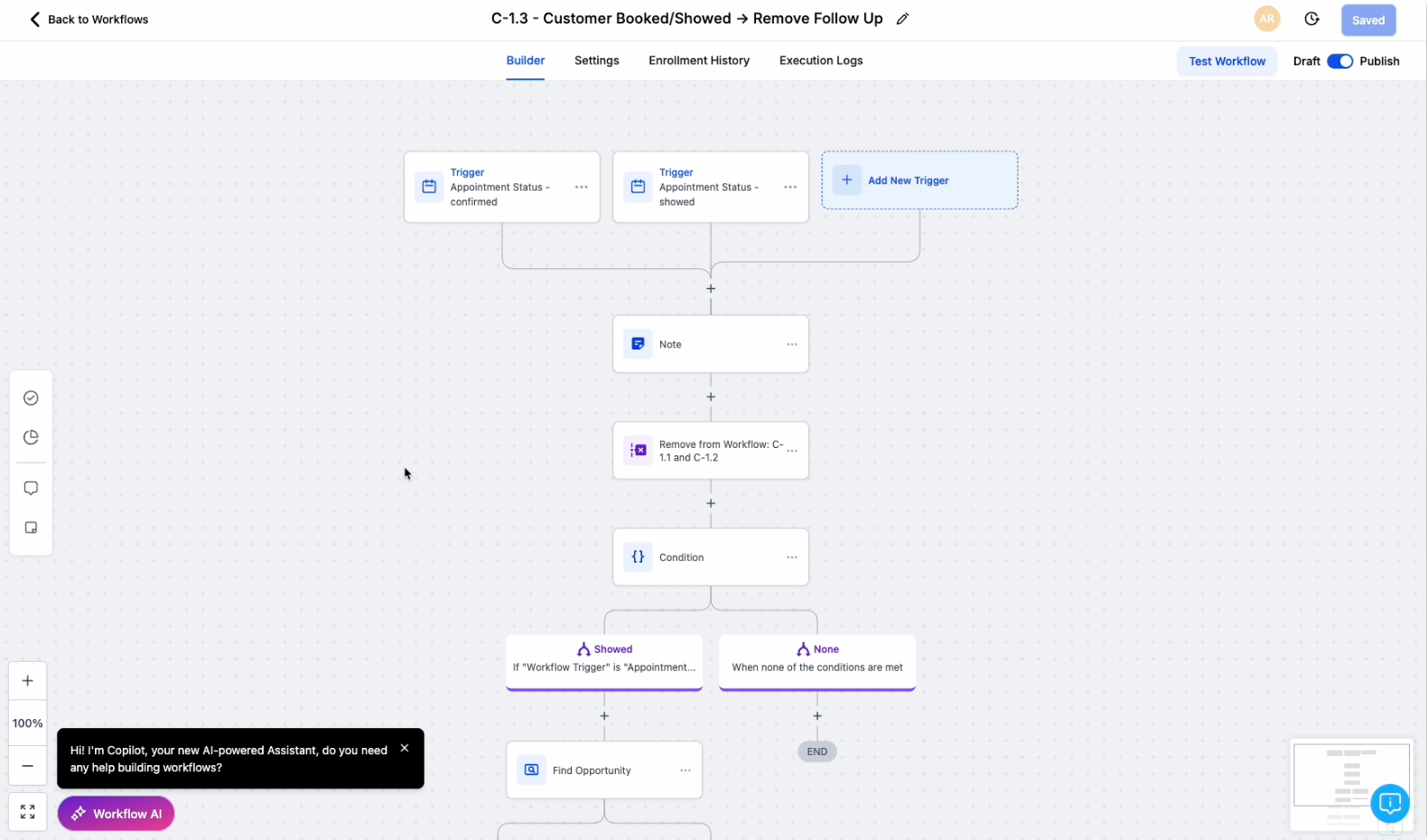This screenshot has height=840, width=1427.
Task: Click the AR user avatar
Action: point(1267,19)
